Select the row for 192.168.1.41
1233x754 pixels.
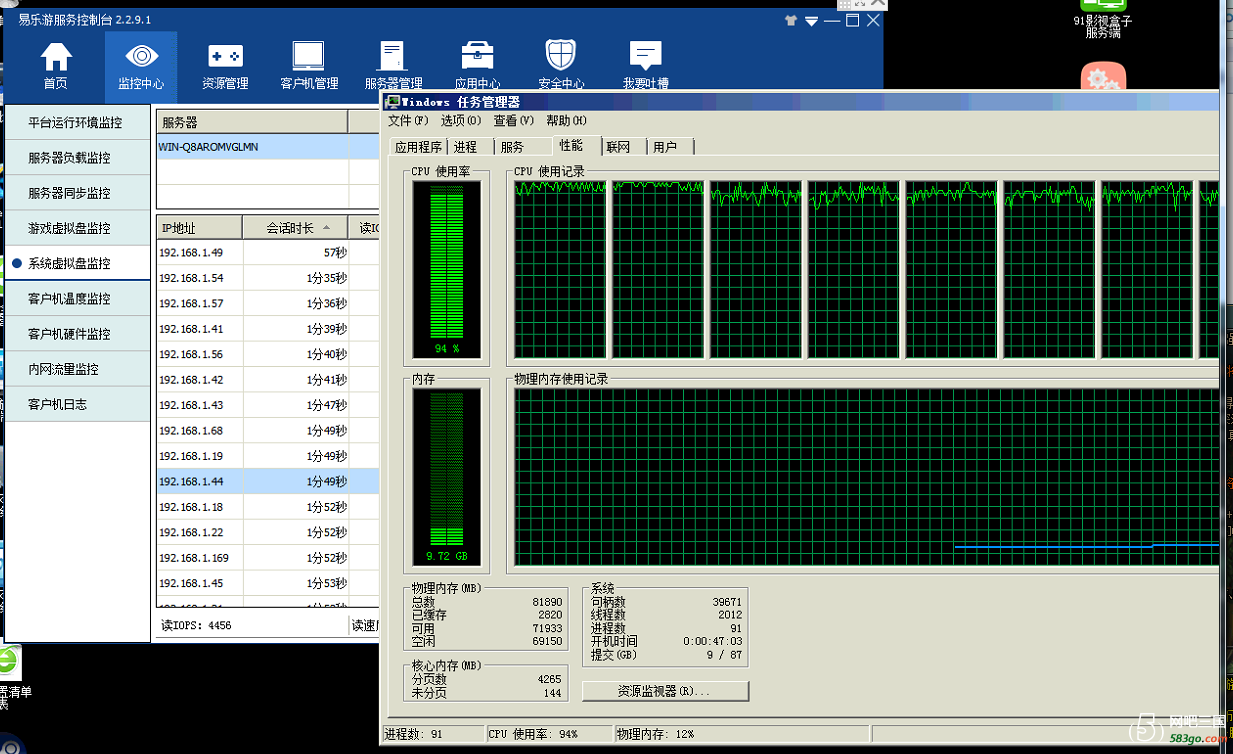pyautogui.click(x=268, y=329)
